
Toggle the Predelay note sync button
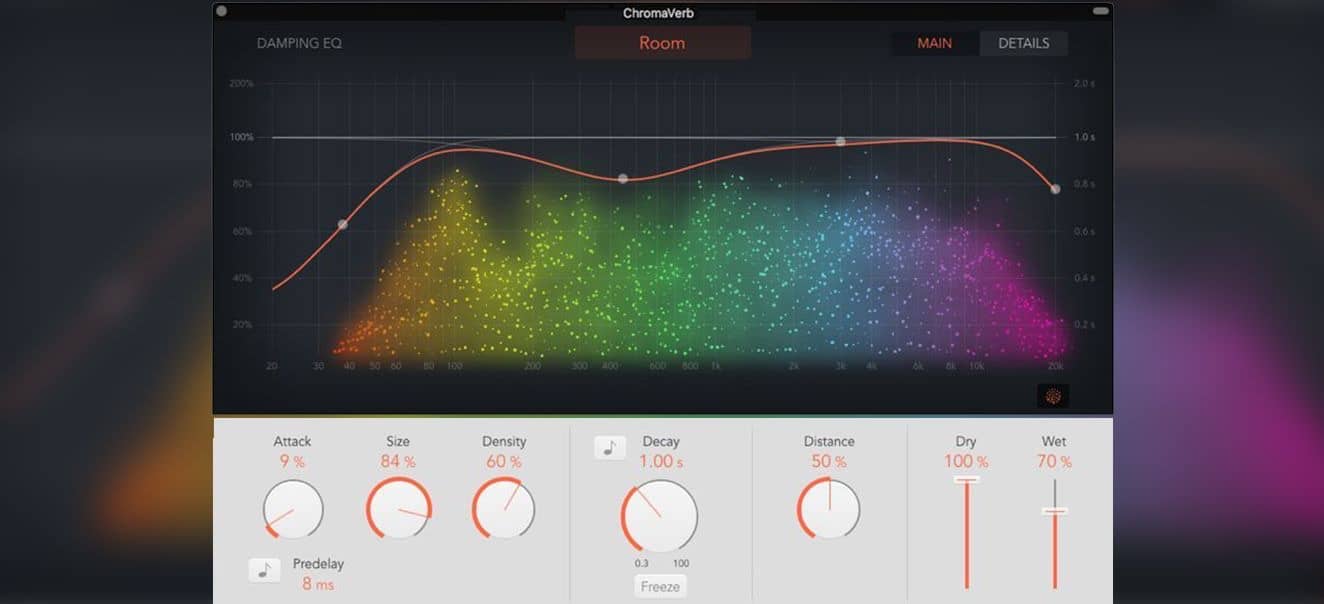[264, 570]
